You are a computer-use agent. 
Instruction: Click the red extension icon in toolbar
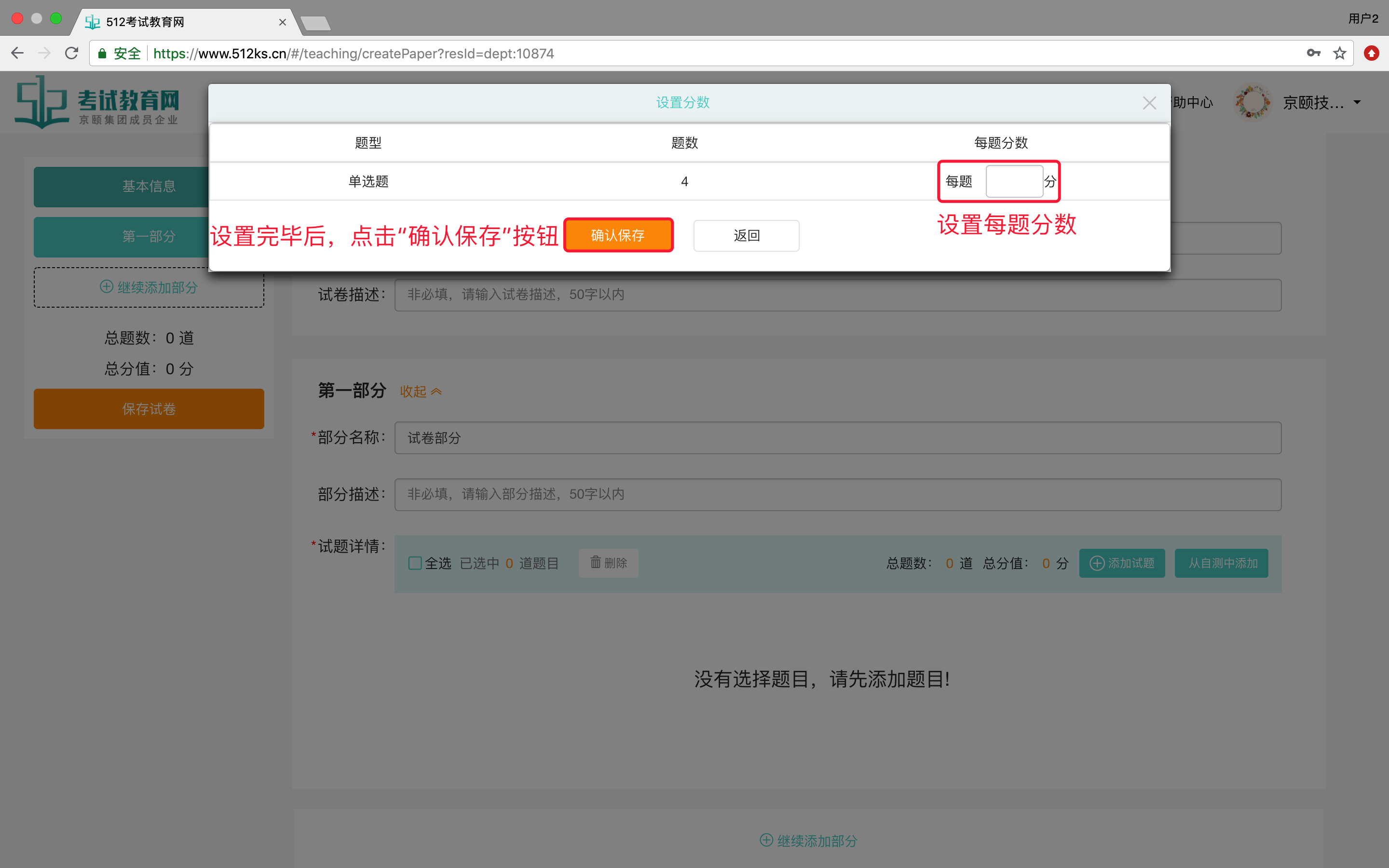(1371, 54)
